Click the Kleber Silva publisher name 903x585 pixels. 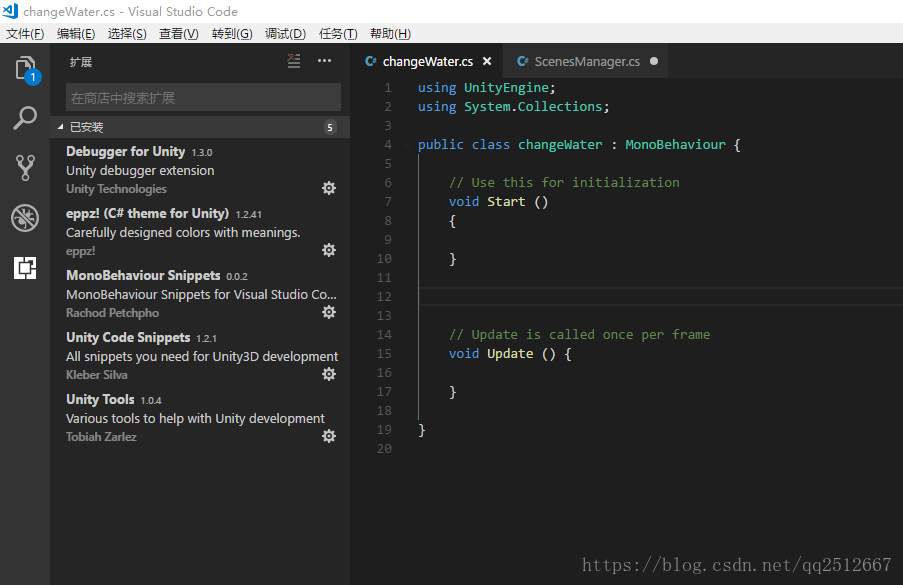[97, 375]
